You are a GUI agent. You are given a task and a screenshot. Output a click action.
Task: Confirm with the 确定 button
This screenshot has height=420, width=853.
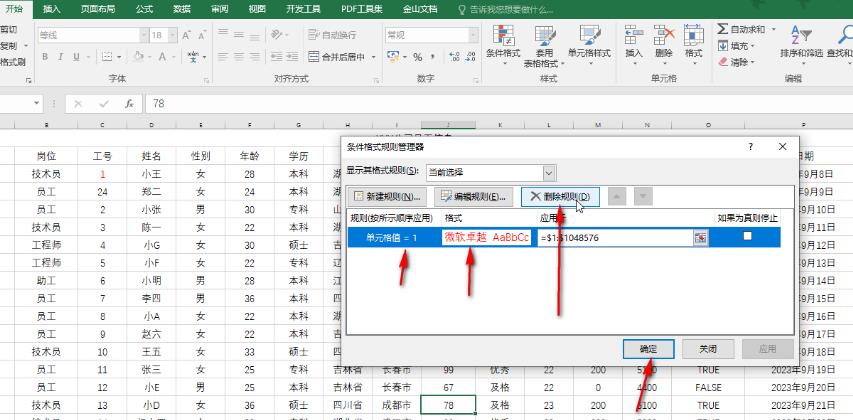tap(649, 349)
